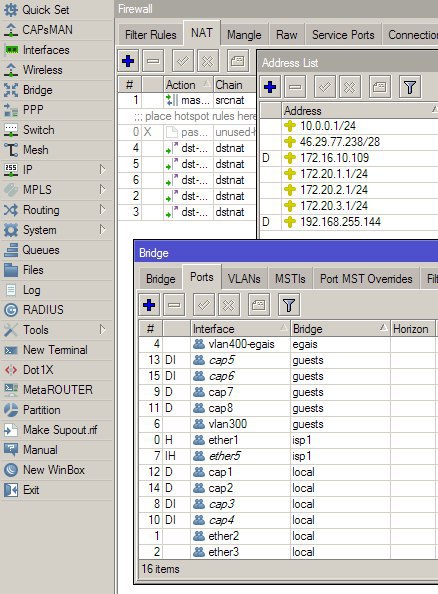The height and width of the screenshot is (594, 438).
Task: Enable bridge port checkmark button
Action: coord(204,305)
